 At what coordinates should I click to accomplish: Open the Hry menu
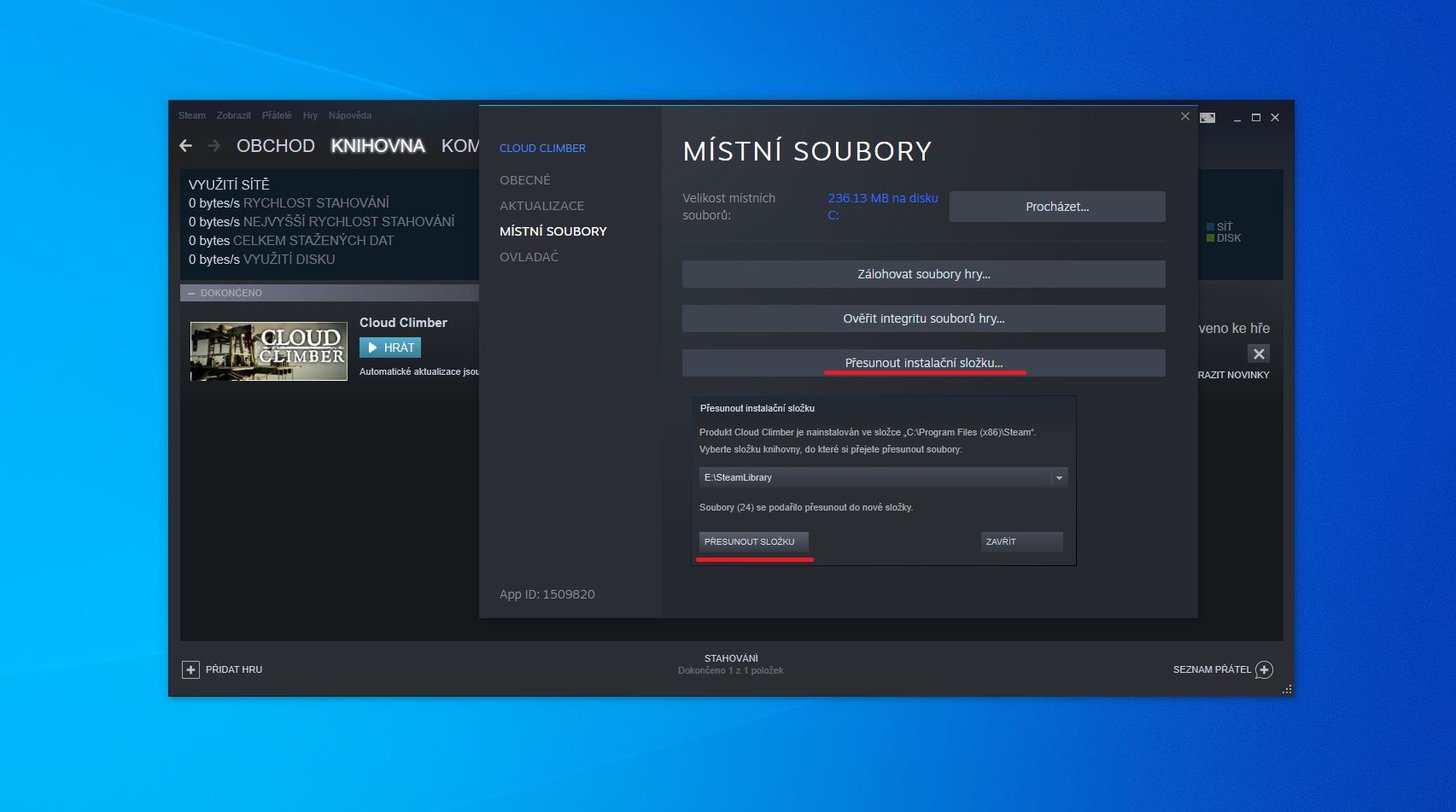[x=310, y=115]
